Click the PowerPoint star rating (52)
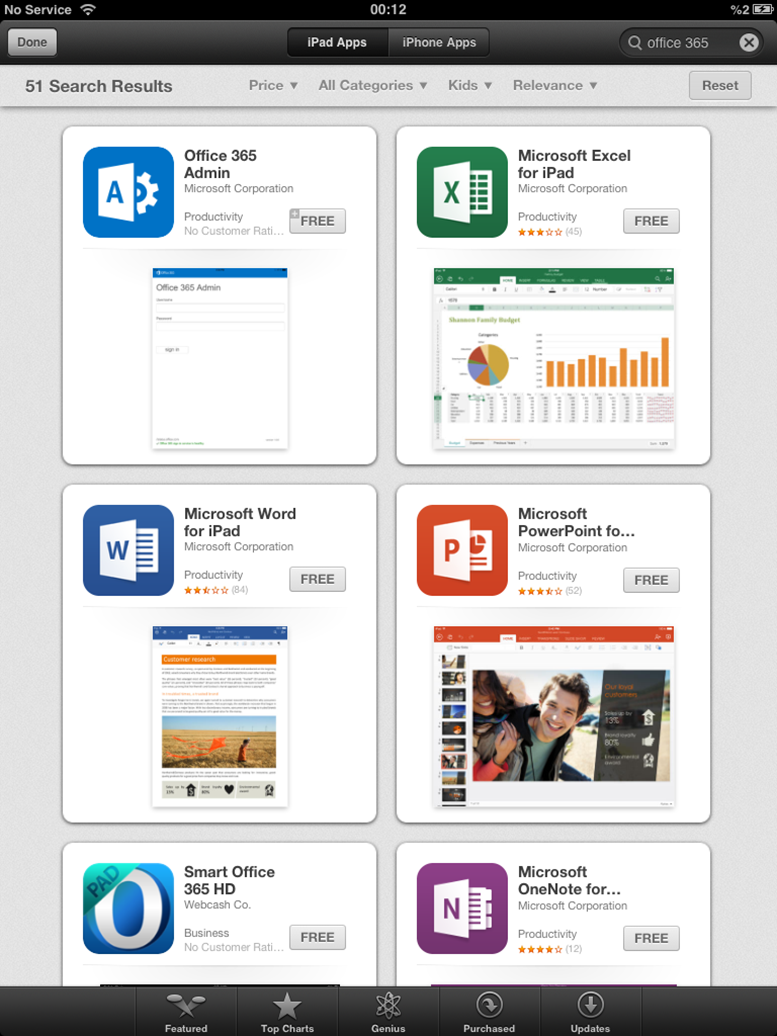The image size is (777, 1036). [x=550, y=591]
